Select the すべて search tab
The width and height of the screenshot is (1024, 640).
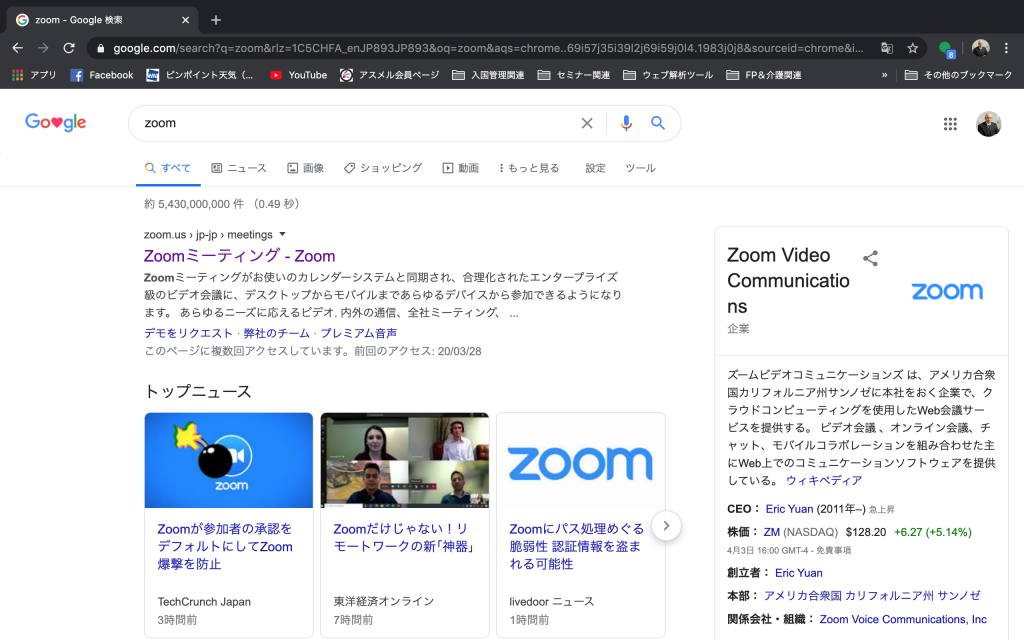pyautogui.click(x=168, y=168)
